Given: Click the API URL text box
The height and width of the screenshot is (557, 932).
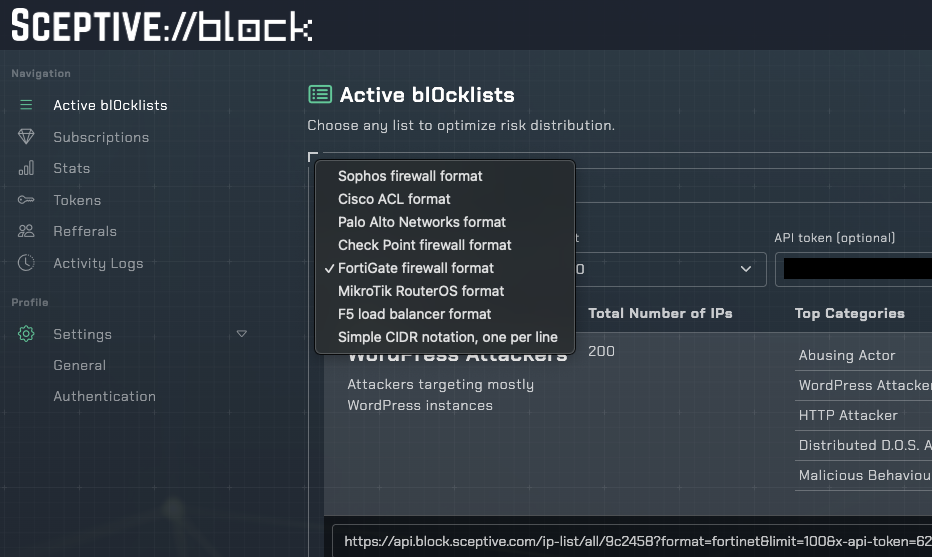Looking at the screenshot, I should coord(630,541).
